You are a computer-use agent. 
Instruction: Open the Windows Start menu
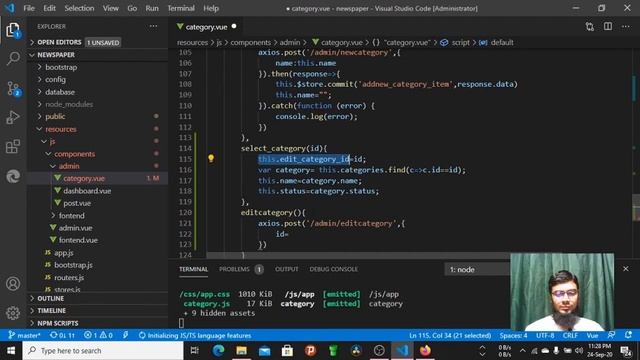pos(11,351)
